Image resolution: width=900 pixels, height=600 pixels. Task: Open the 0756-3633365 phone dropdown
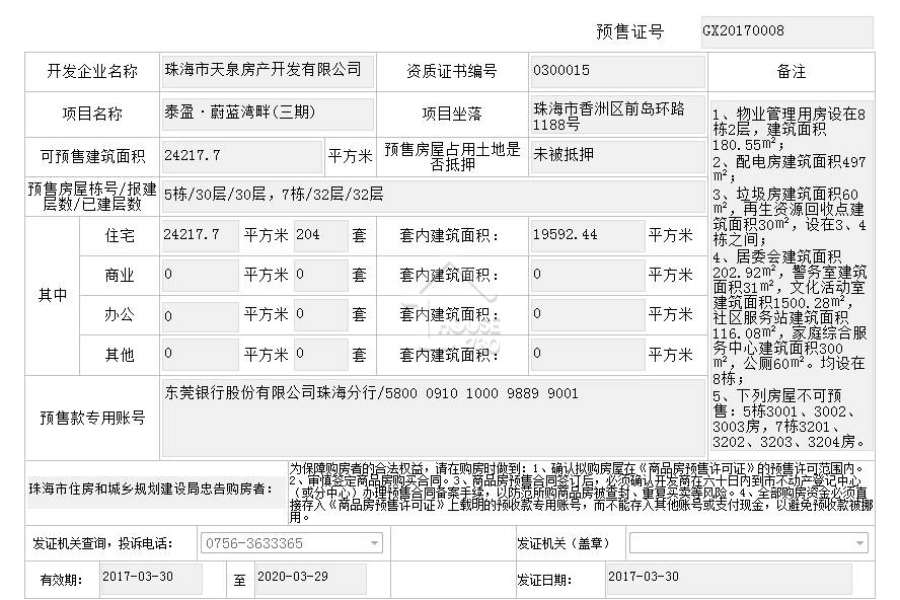click(x=292, y=543)
